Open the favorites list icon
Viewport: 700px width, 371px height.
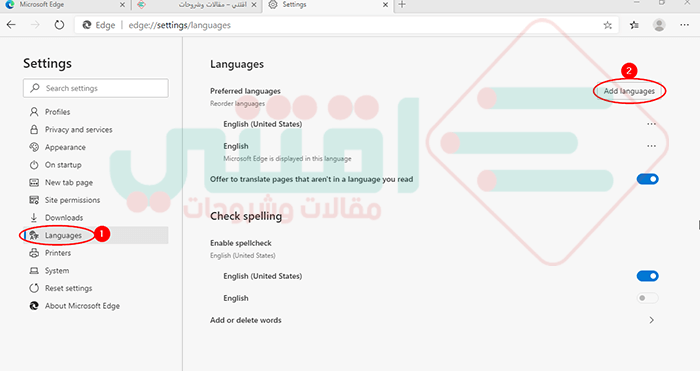pyautogui.click(x=634, y=25)
